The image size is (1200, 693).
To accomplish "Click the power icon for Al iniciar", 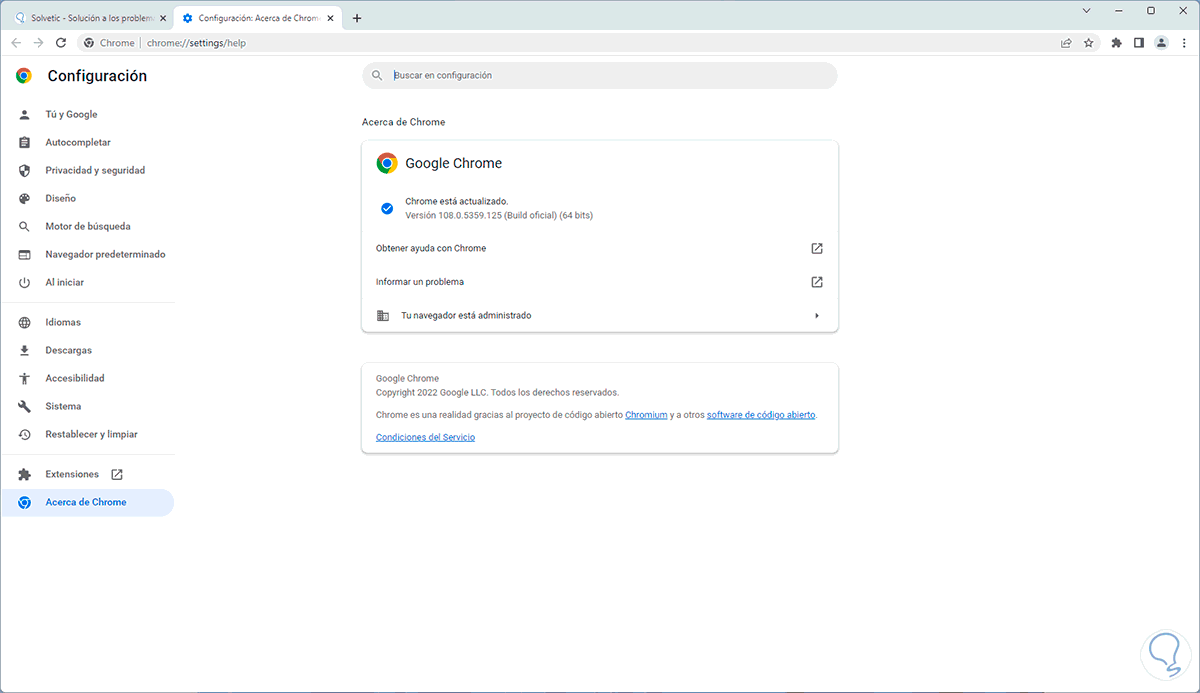I will 24,282.
